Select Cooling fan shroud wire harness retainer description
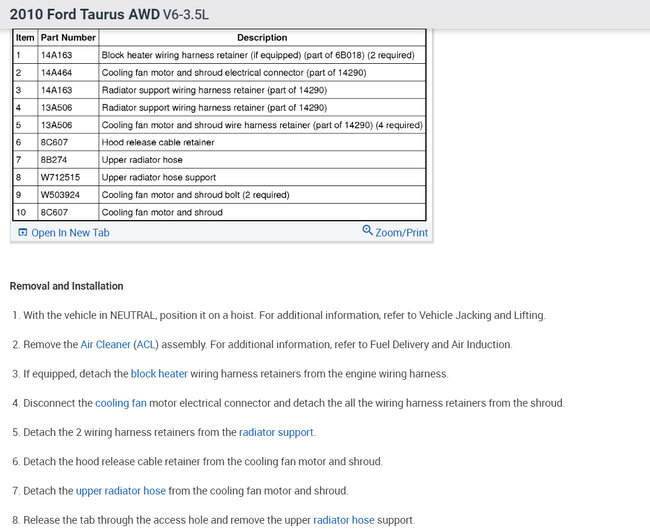Viewport: 650px width, 529px height. tap(262, 125)
